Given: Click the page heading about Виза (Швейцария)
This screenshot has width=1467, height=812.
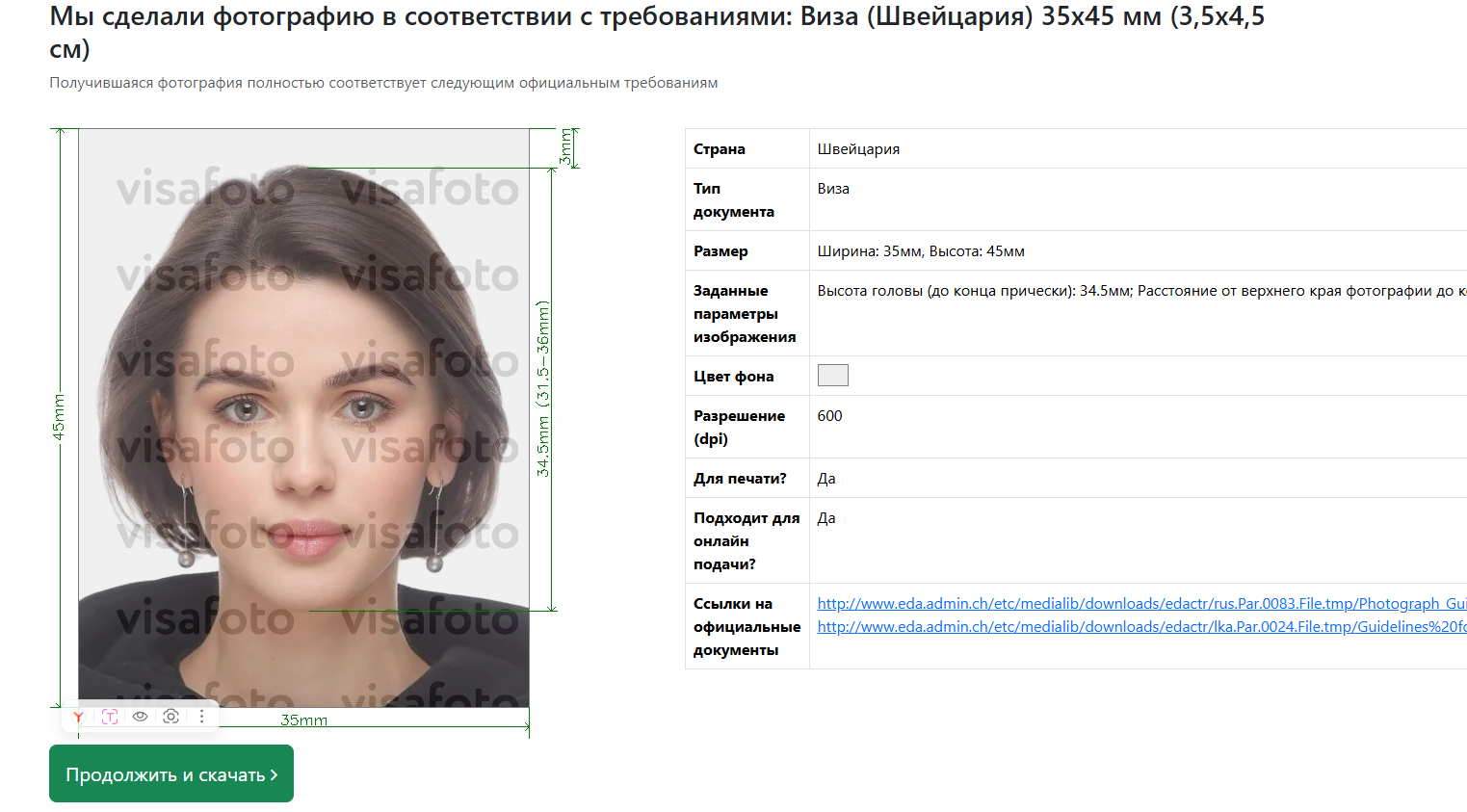Looking at the screenshot, I should (657, 32).
